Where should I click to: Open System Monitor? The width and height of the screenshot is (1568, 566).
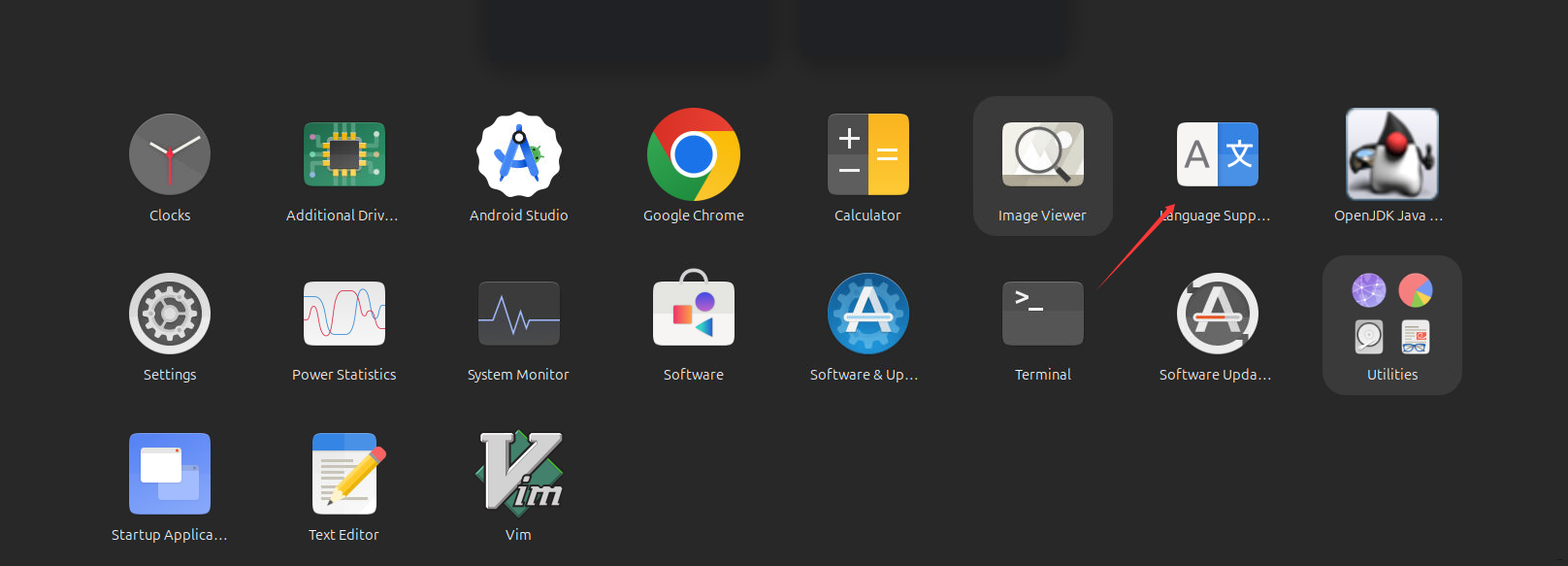pyautogui.click(x=519, y=315)
